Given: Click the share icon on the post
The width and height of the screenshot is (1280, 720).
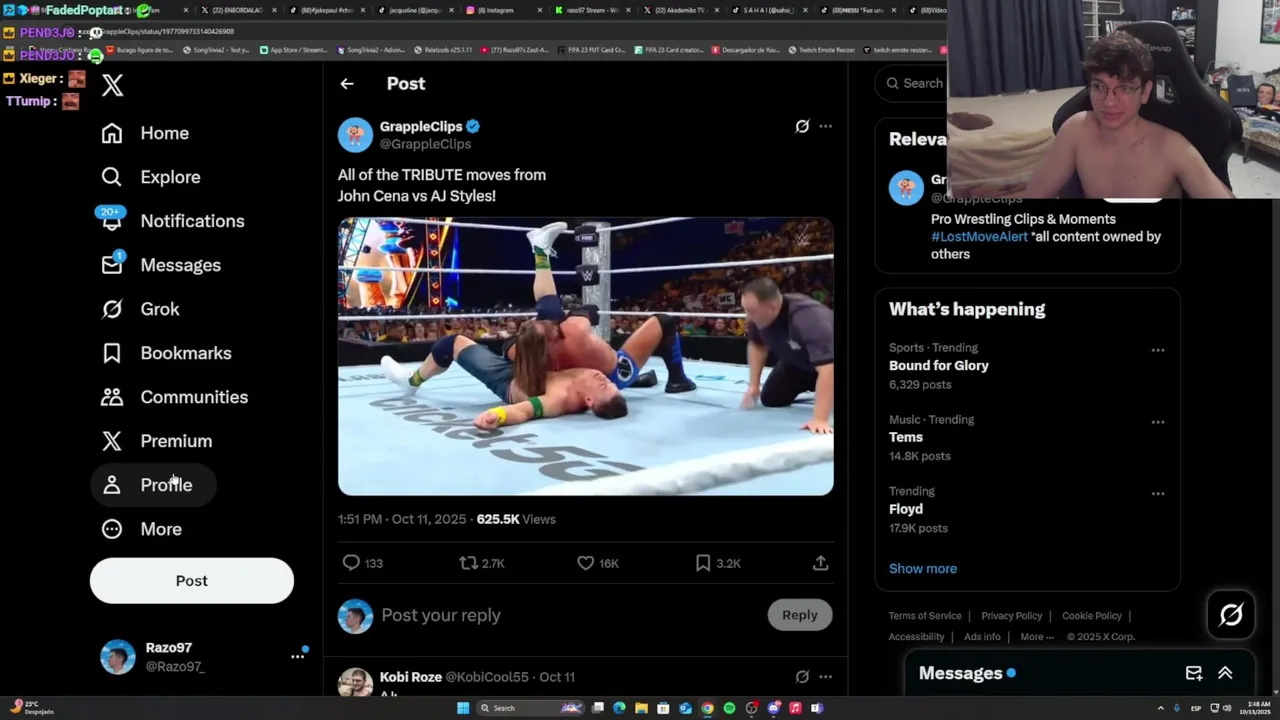Looking at the screenshot, I should tap(820, 563).
